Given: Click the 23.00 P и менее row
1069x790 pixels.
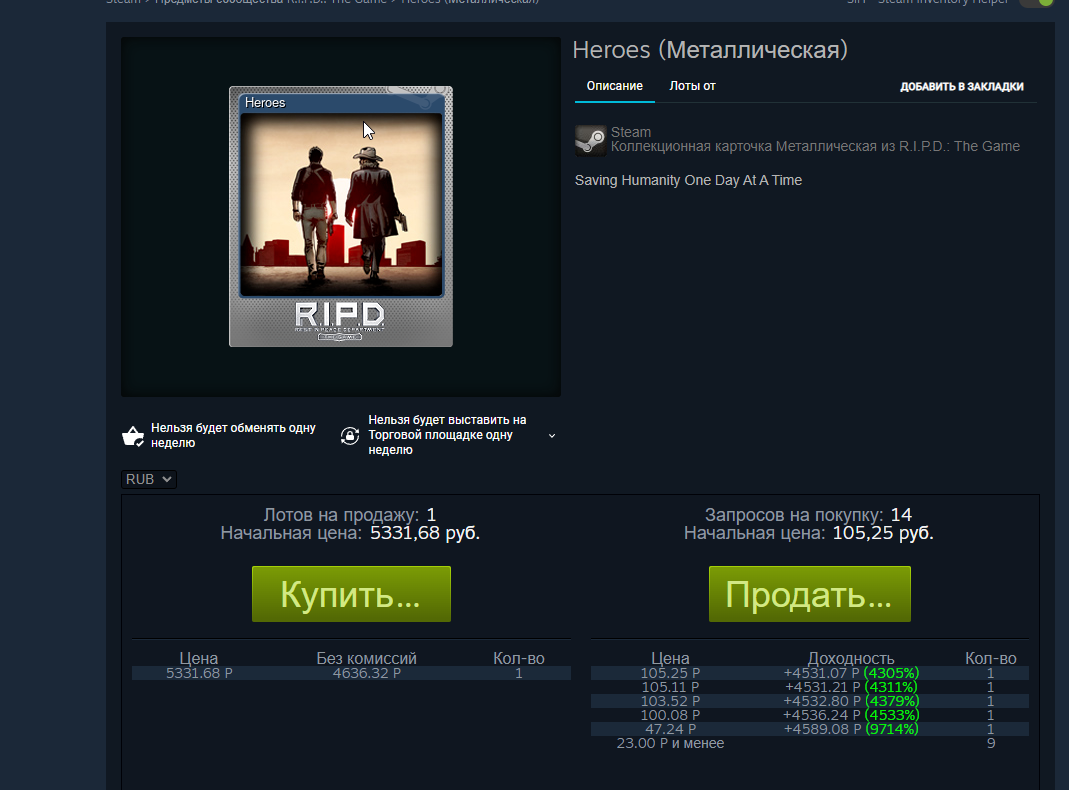Looking at the screenshot, I should pyautogui.click(x=670, y=744).
